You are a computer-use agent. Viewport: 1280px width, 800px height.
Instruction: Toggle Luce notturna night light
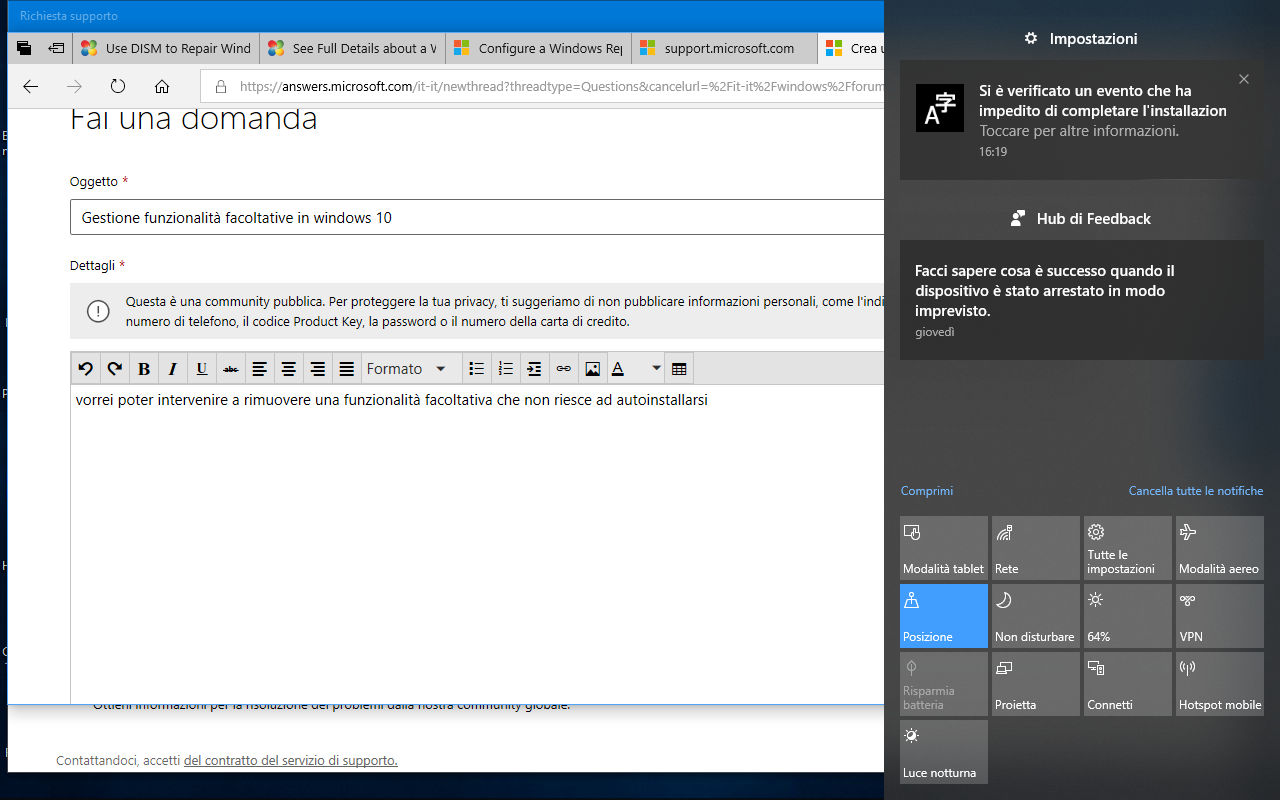pos(944,752)
